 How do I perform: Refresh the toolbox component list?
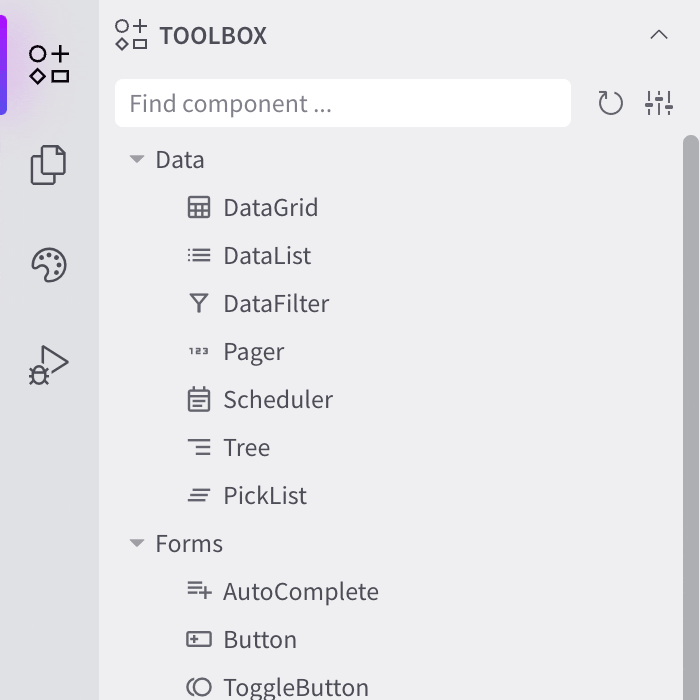click(610, 103)
